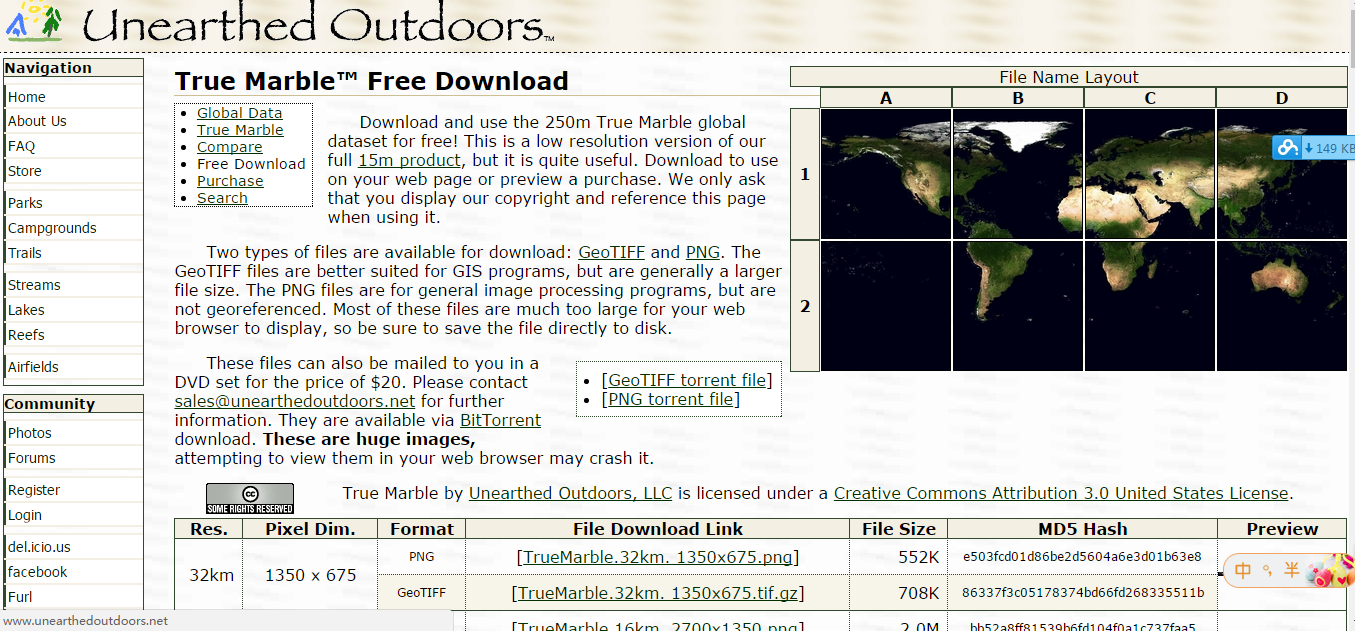Image resolution: width=1355 pixels, height=631 pixels.
Task: Click the sales@unearthedoutdoors.net email link
Action: pyautogui.click(x=295, y=401)
